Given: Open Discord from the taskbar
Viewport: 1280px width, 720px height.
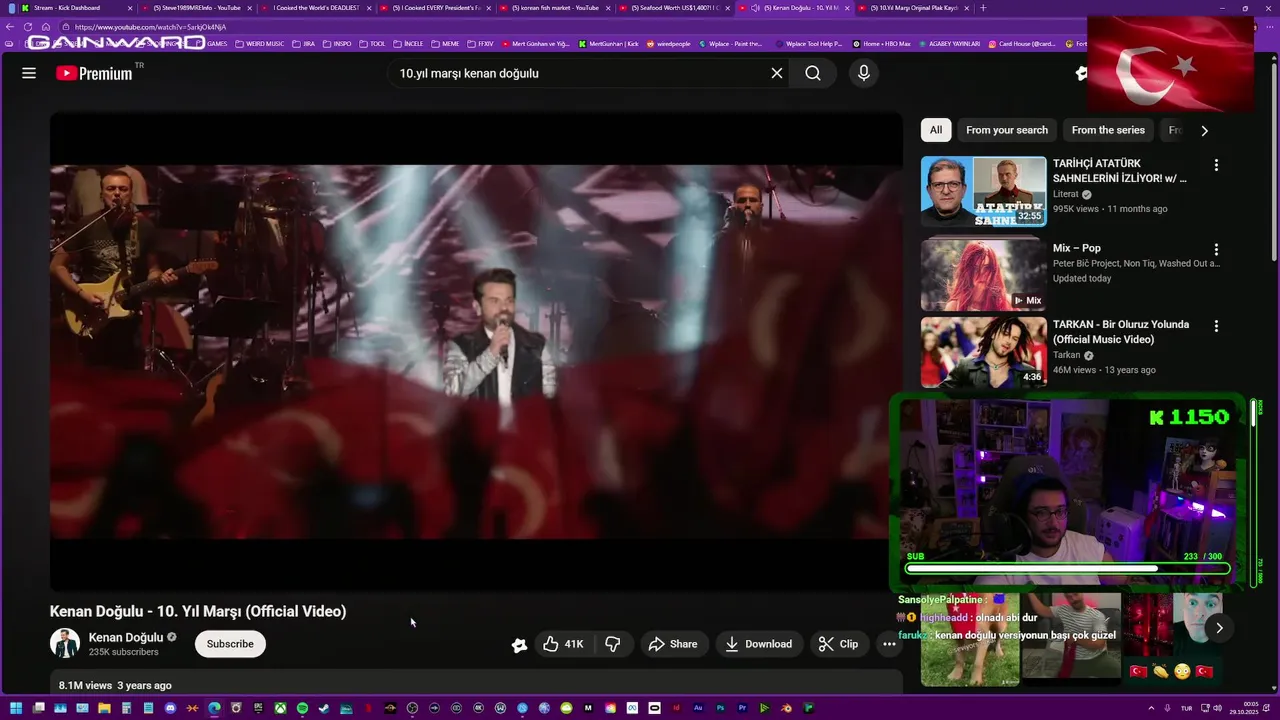Looking at the screenshot, I should (170, 708).
